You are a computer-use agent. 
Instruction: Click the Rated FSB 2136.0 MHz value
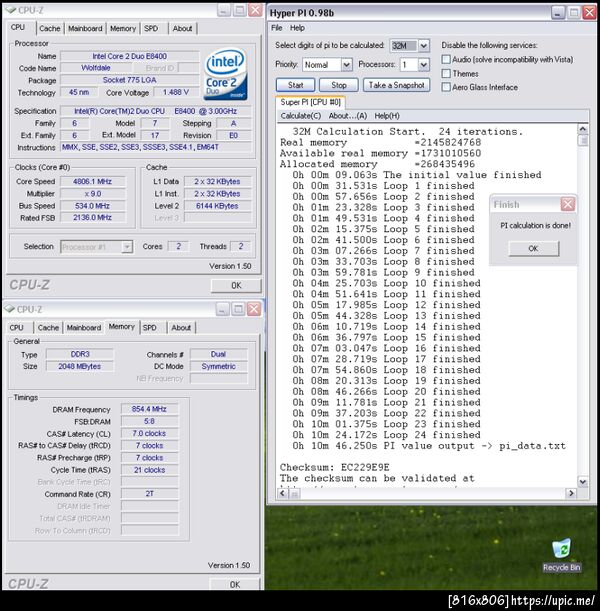click(92, 217)
